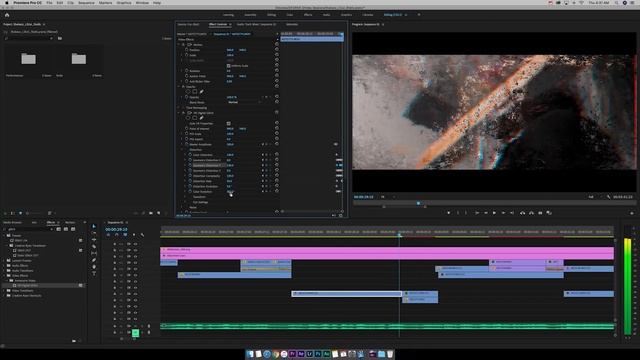Reset the Motion effect
This screenshot has width=640, height=360.
click(x=277, y=44)
